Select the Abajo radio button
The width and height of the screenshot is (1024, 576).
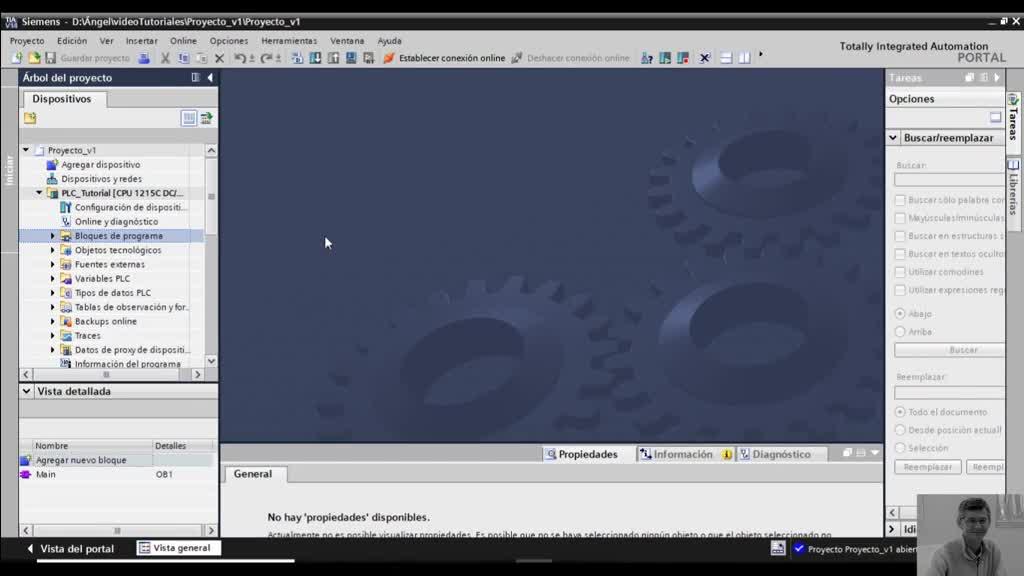(x=900, y=314)
